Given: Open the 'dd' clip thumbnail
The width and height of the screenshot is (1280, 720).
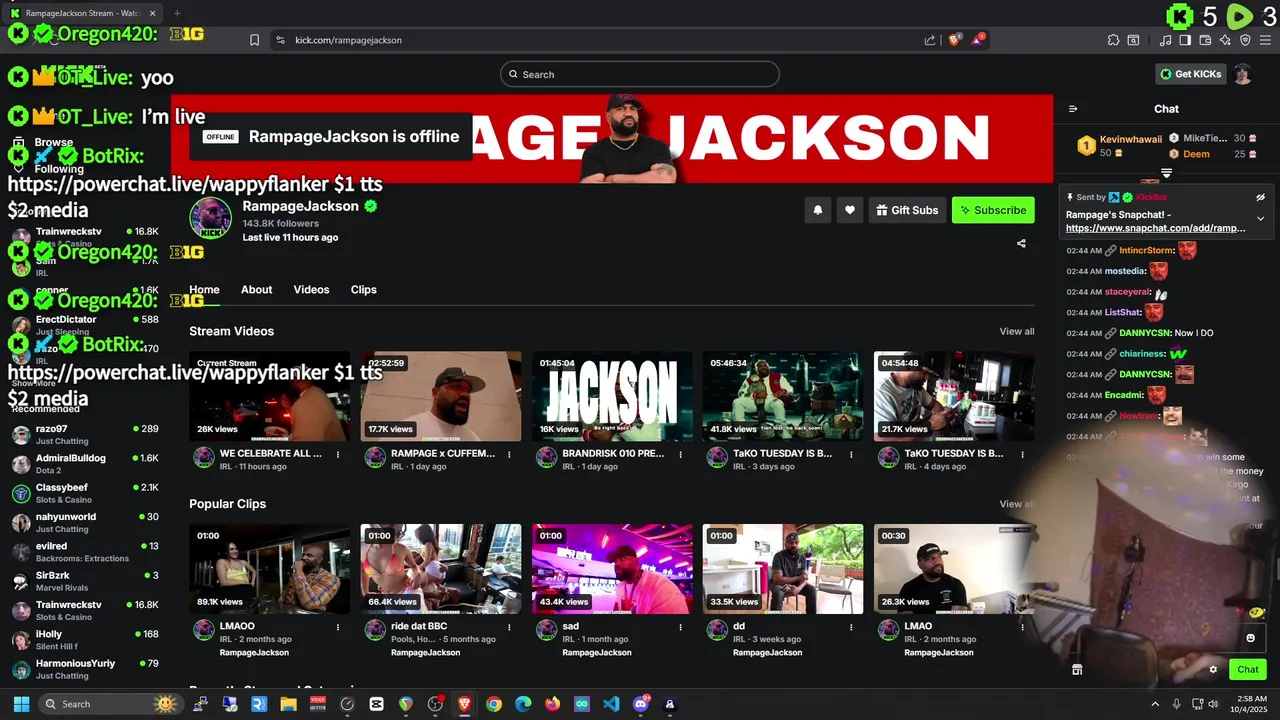Looking at the screenshot, I should (783, 569).
